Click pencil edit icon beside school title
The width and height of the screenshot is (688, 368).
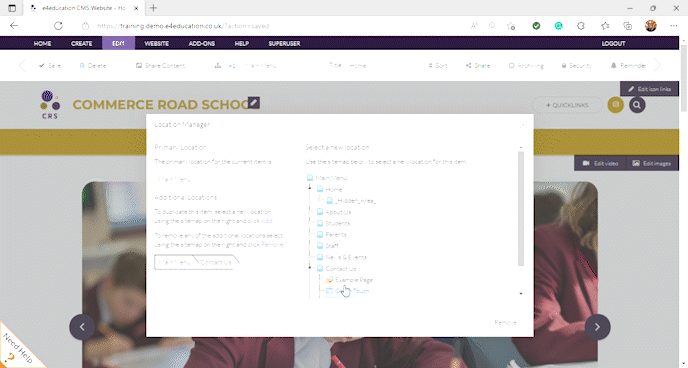click(x=254, y=103)
